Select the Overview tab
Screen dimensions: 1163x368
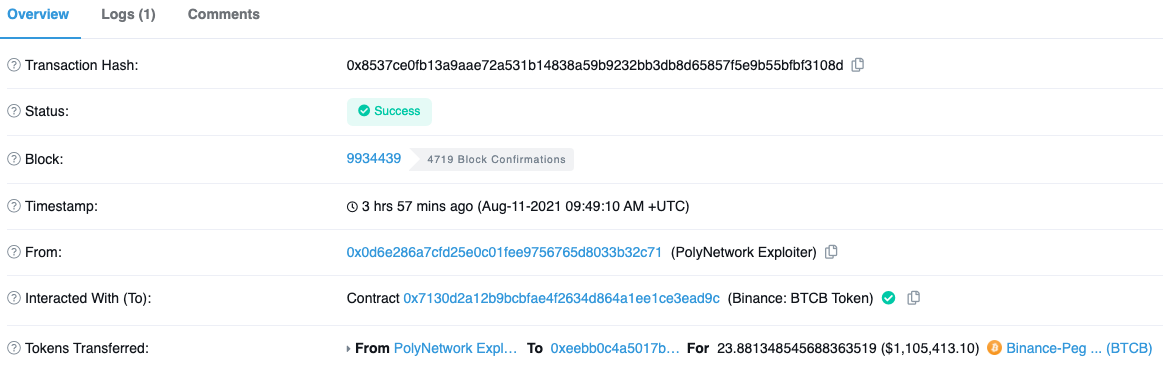point(38,14)
